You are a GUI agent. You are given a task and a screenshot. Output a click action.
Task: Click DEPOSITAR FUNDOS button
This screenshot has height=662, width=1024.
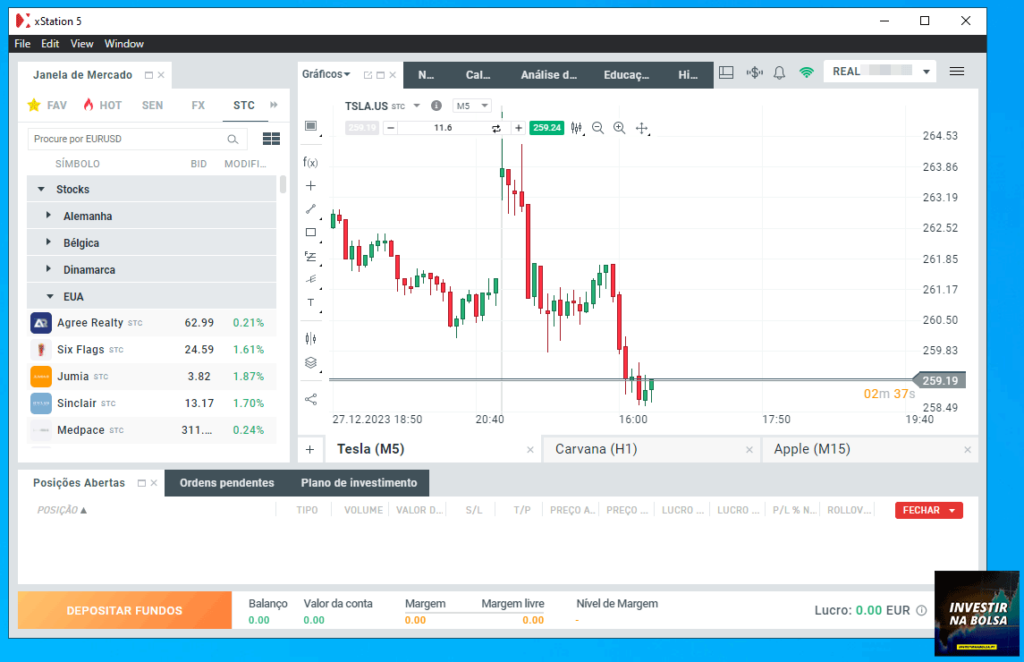click(x=124, y=610)
